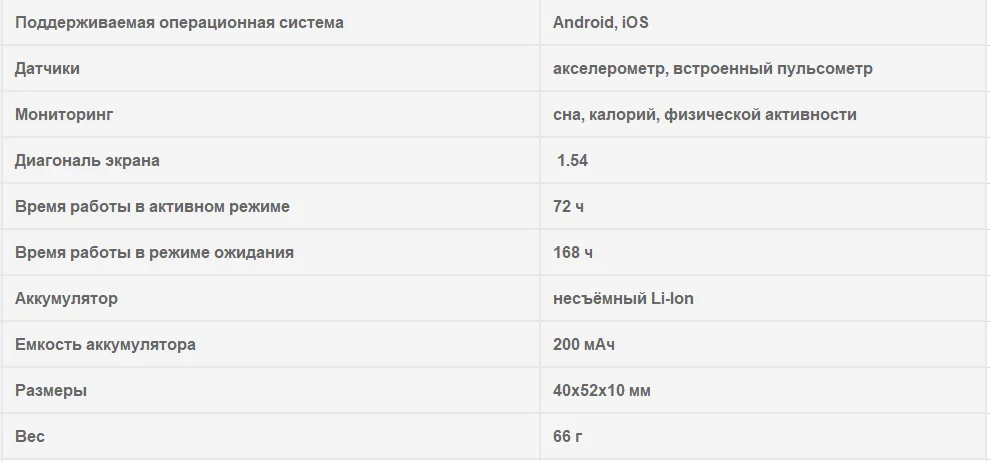Screen dimensions: 990x461
Task: Select the "200 мАч" capacity value
Action: pyautogui.click(x=584, y=345)
